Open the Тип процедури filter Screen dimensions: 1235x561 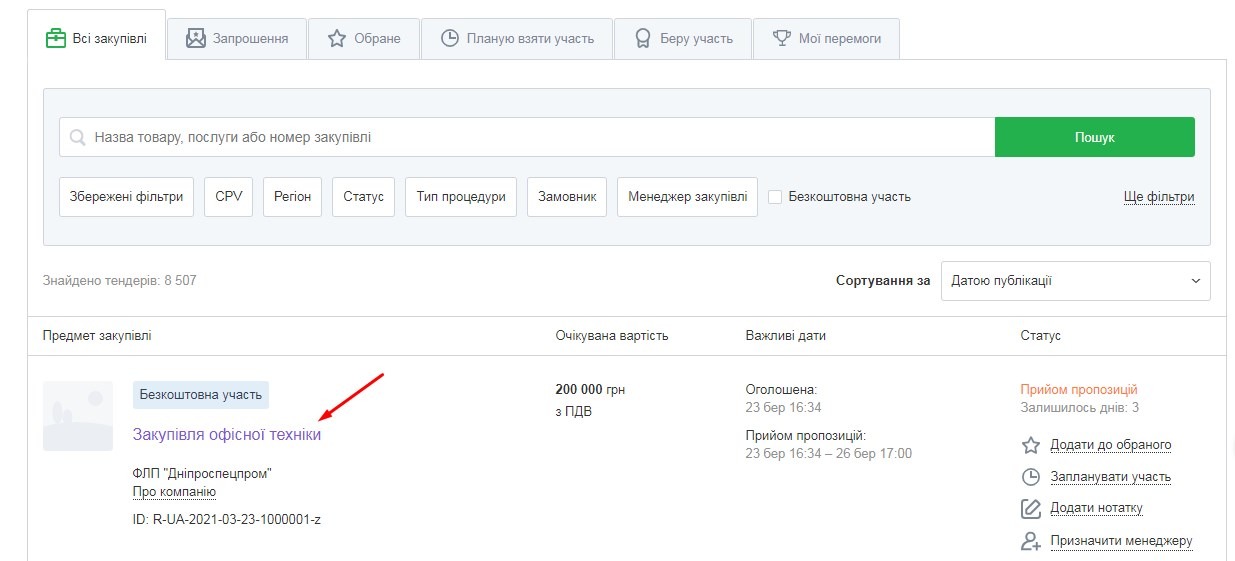[x=461, y=197]
